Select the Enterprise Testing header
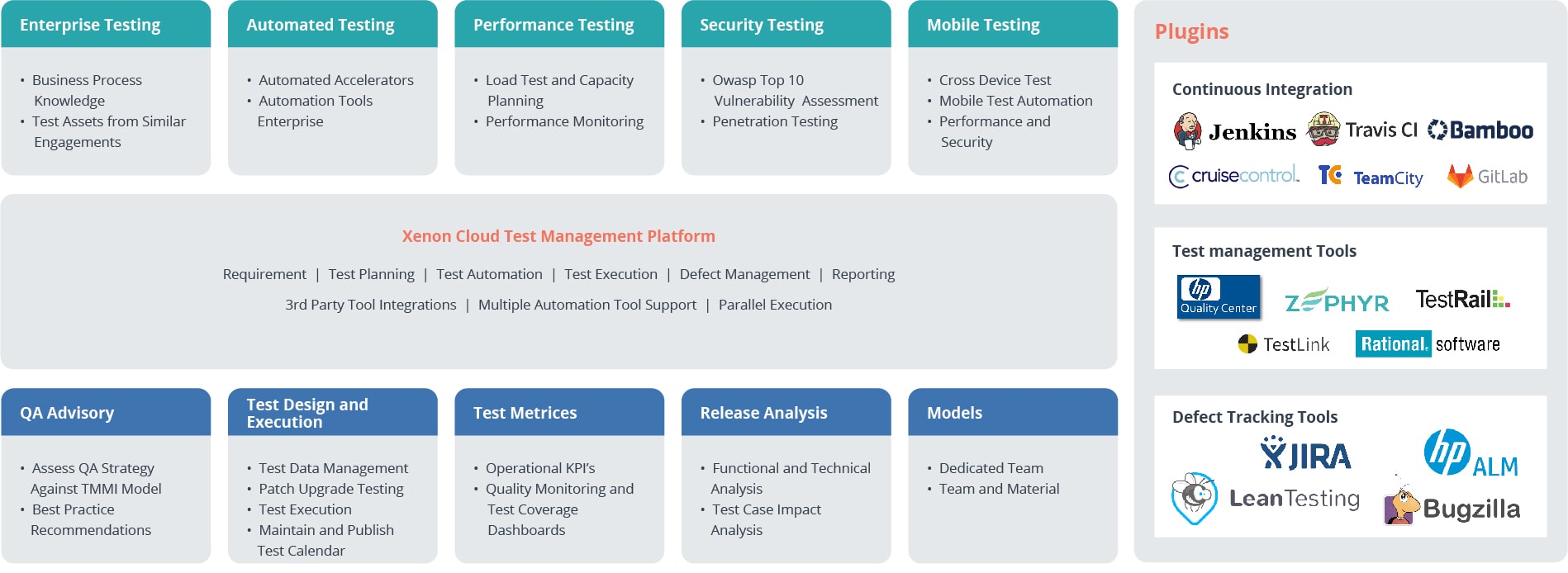Viewport: 1568px width, 573px height. point(90,25)
